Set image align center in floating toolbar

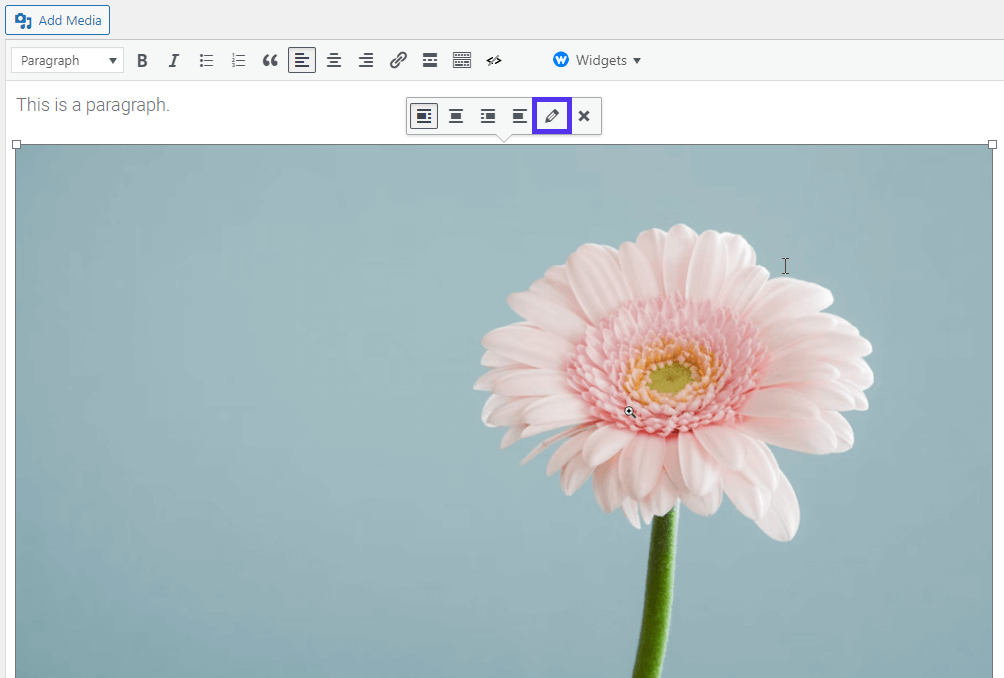[456, 116]
